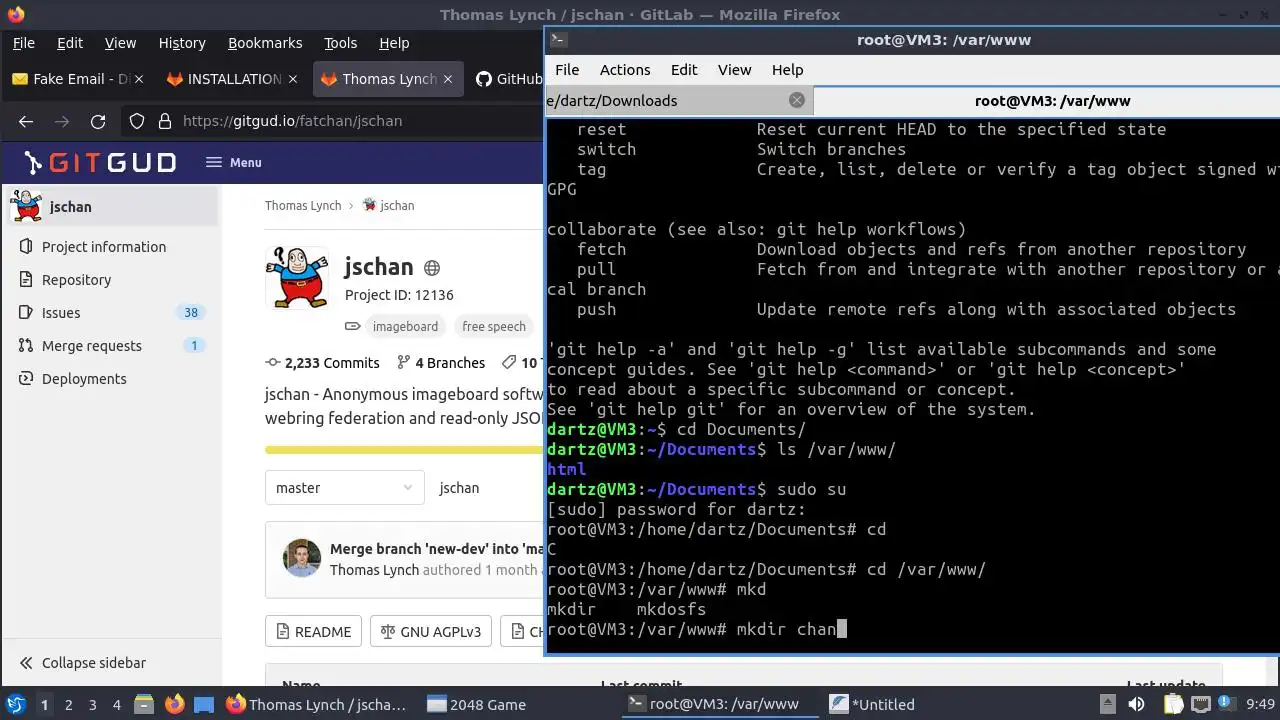Image resolution: width=1280 pixels, height=720 pixels.
Task: Open Firefox Tools menu
Action: click(x=340, y=43)
